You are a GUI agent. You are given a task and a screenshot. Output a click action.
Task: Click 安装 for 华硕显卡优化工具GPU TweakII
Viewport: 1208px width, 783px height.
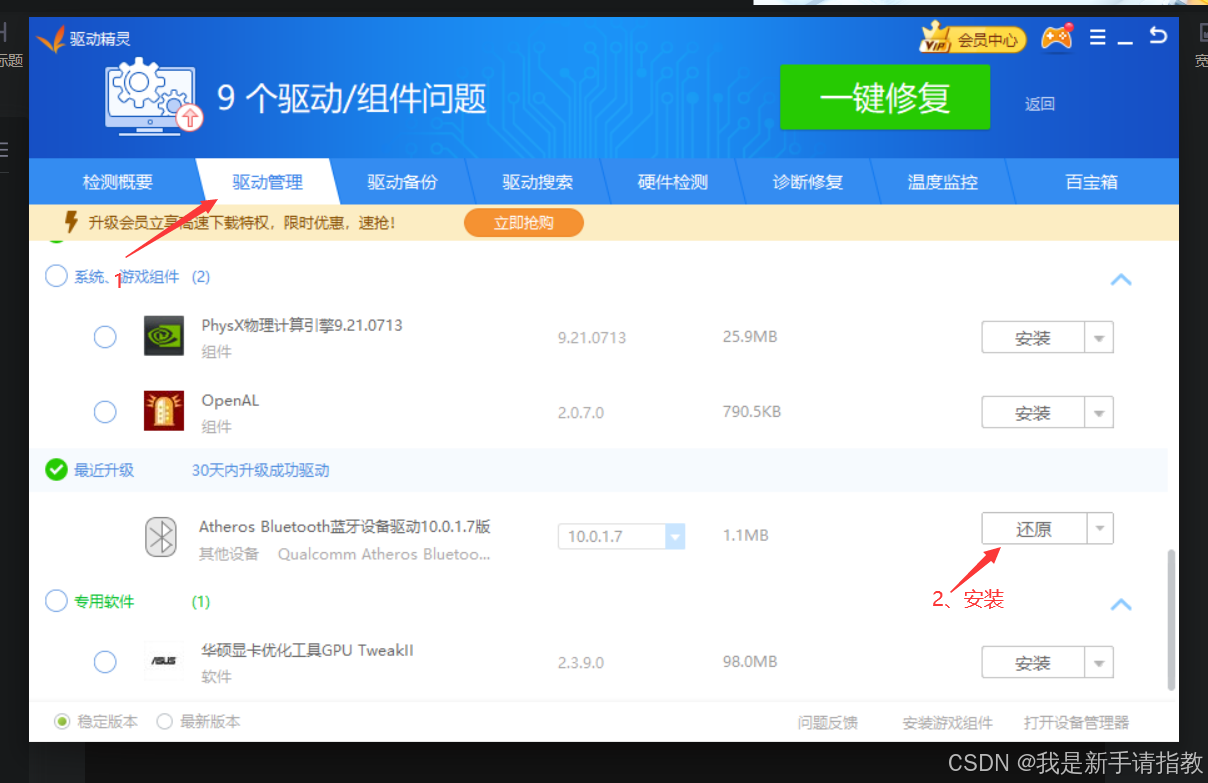click(x=1033, y=662)
